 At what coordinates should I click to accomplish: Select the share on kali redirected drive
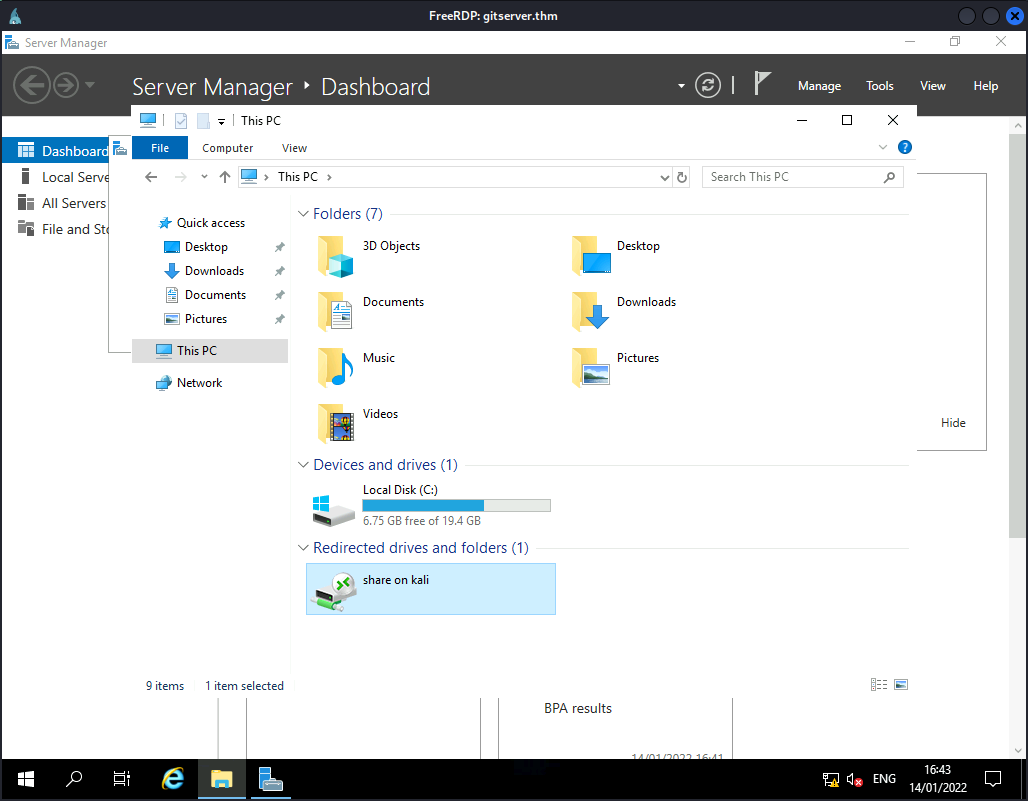click(431, 589)
